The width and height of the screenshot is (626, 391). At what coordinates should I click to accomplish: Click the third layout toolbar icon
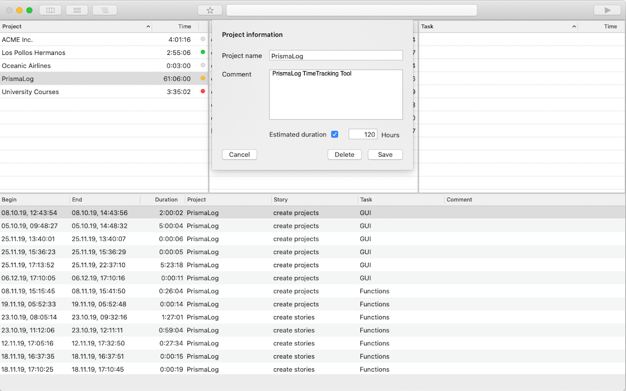pos(105,10)
